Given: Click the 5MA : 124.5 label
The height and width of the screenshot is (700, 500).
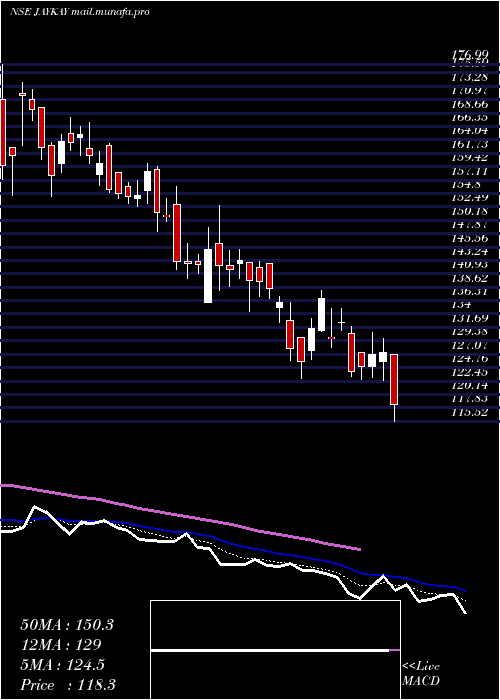Looking at the screenshot, I should pyautogui.click(x=62, y=665).
